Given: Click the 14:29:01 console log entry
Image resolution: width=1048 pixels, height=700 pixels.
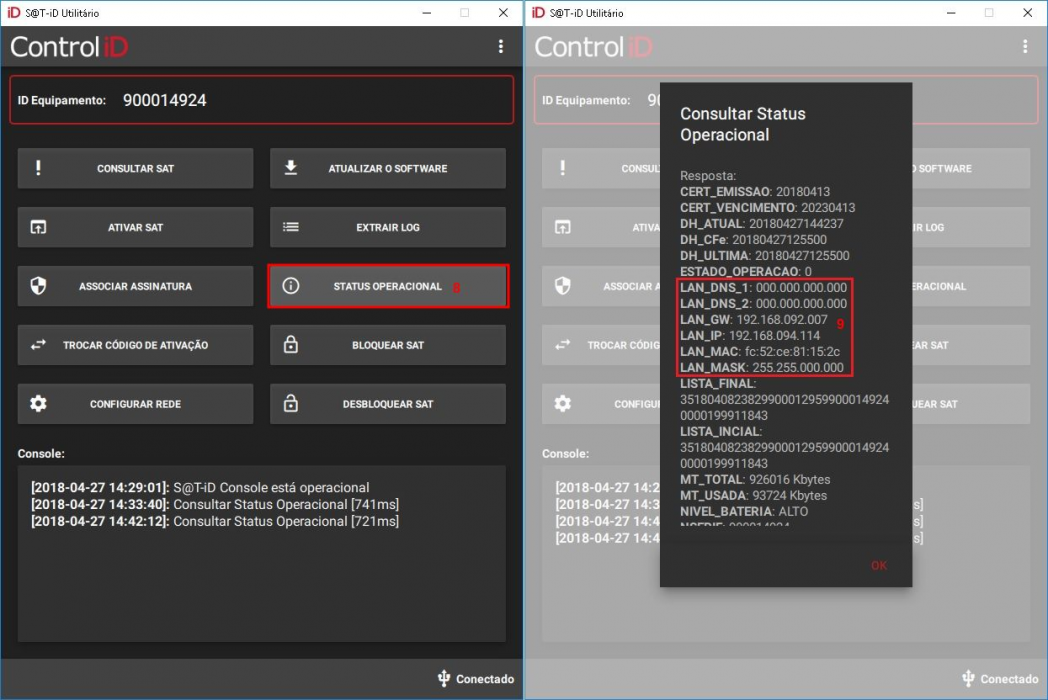Looking at the screenshot, I should point(200,487).
